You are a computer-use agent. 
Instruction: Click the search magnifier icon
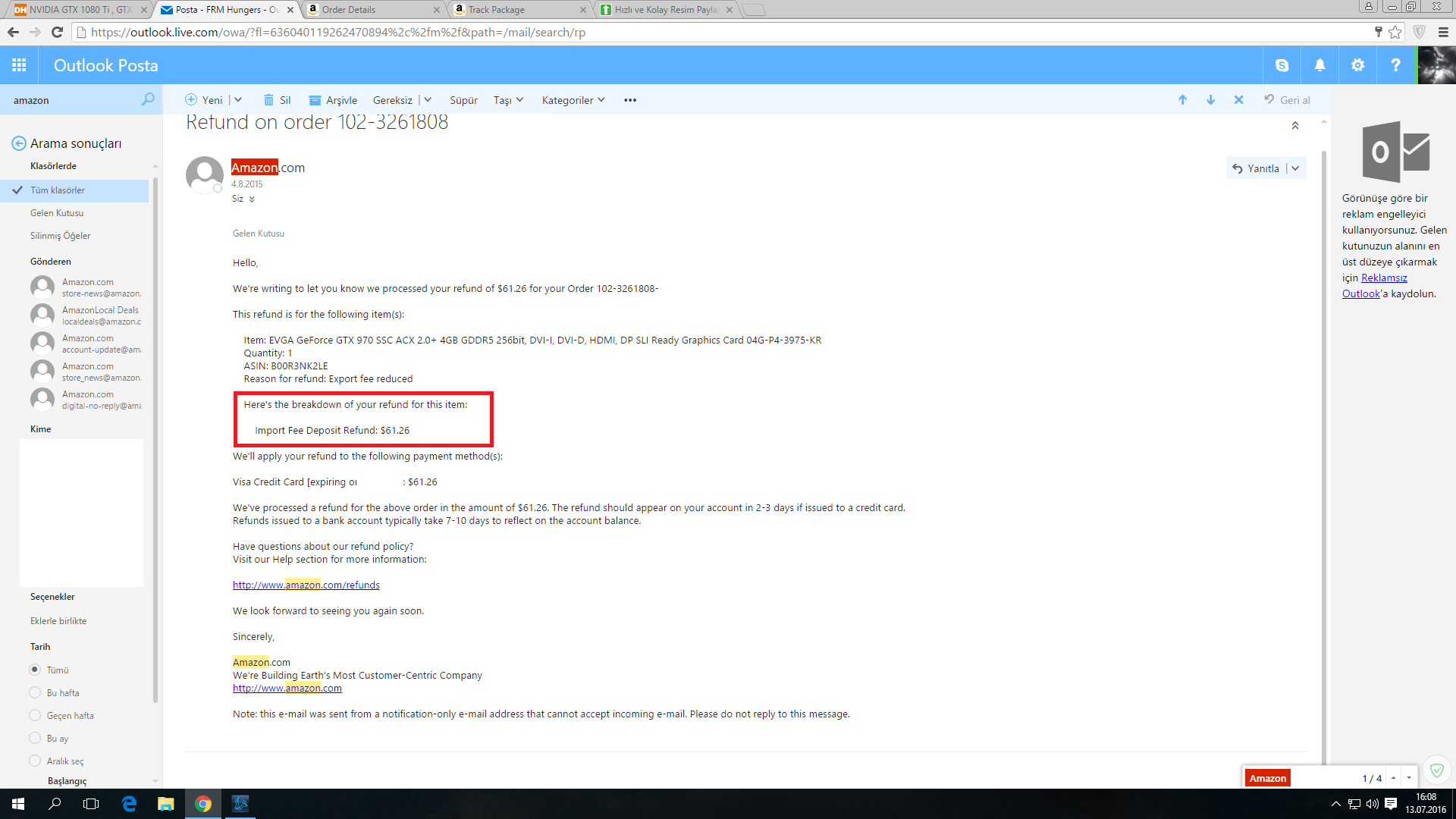point(148,99)
